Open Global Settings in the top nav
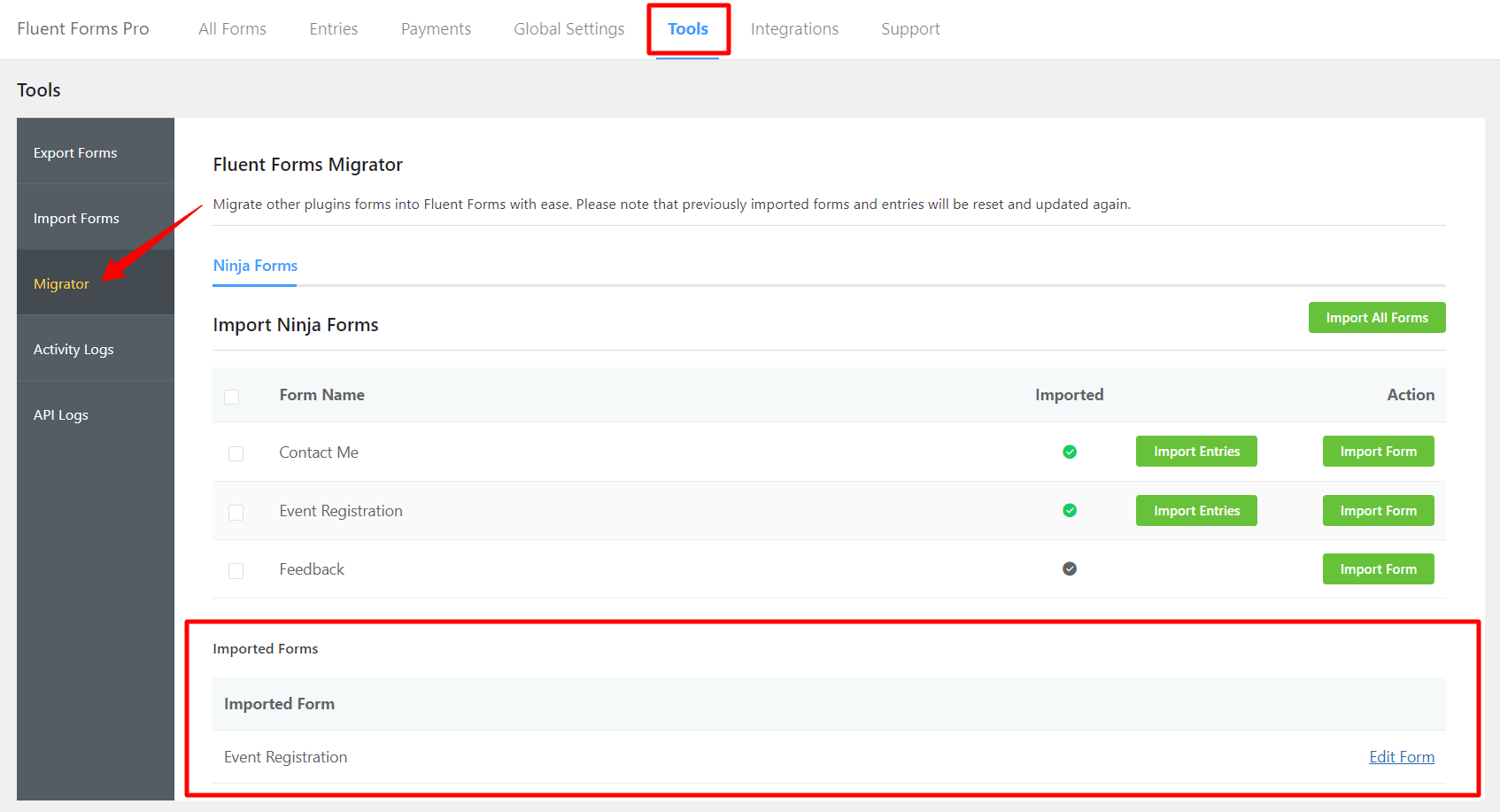Viewport: 1500px width, 812px height. click(x=569, y=29)
